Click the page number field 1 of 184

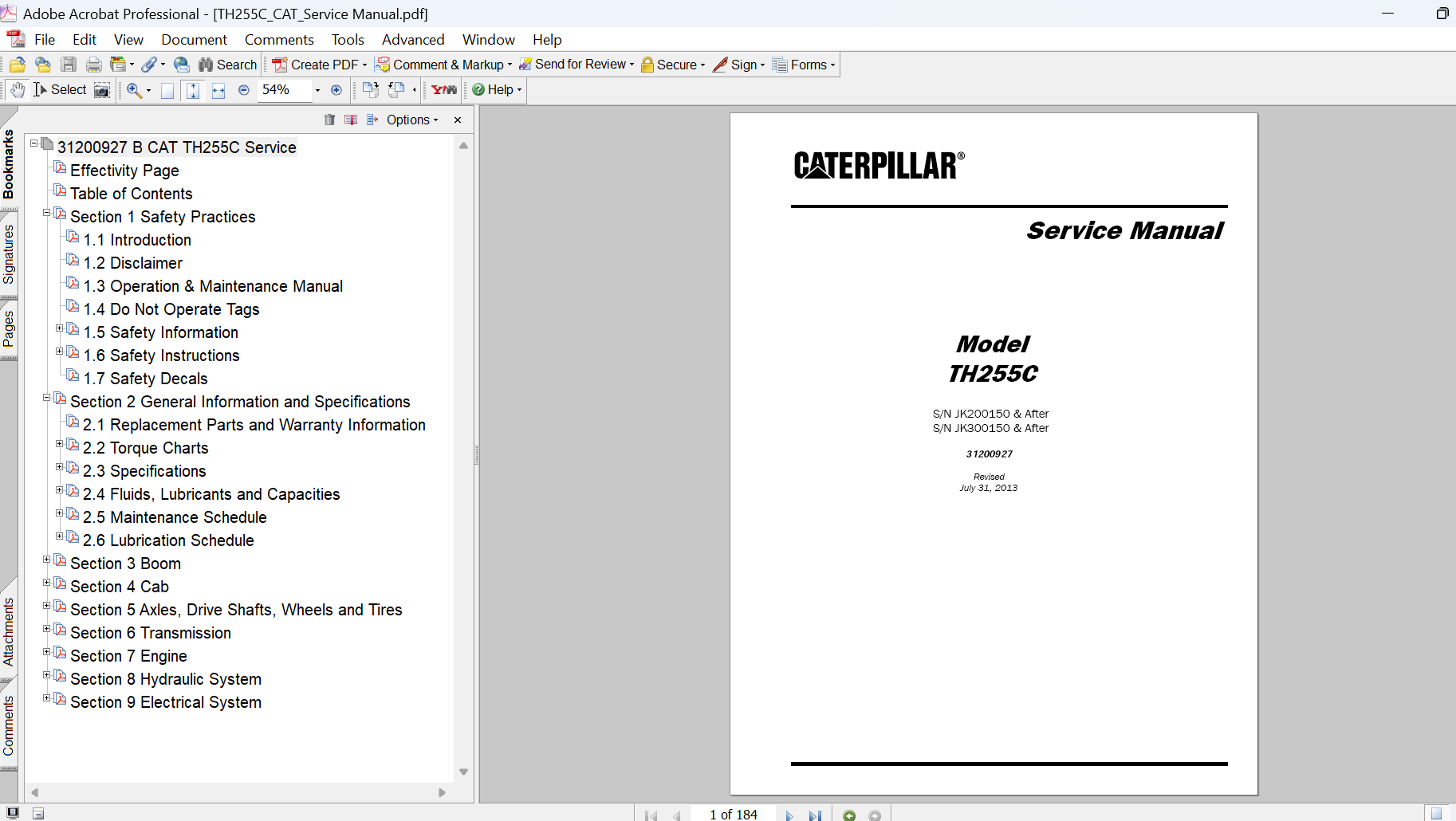click(734, 815)
